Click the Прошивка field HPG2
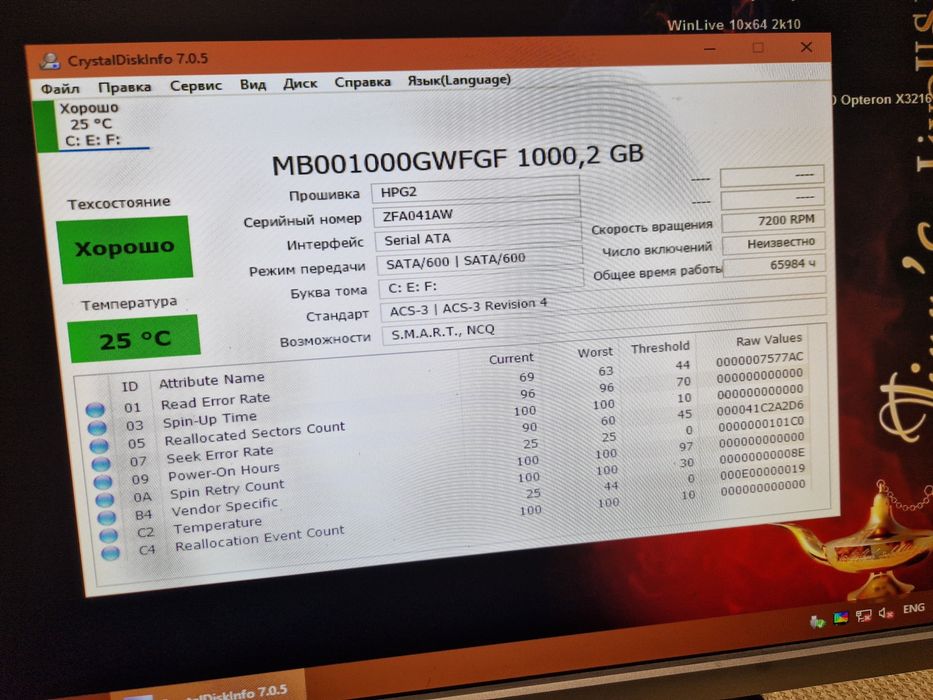The width and height of the screenshot is (933, 700). pos(475,189)
